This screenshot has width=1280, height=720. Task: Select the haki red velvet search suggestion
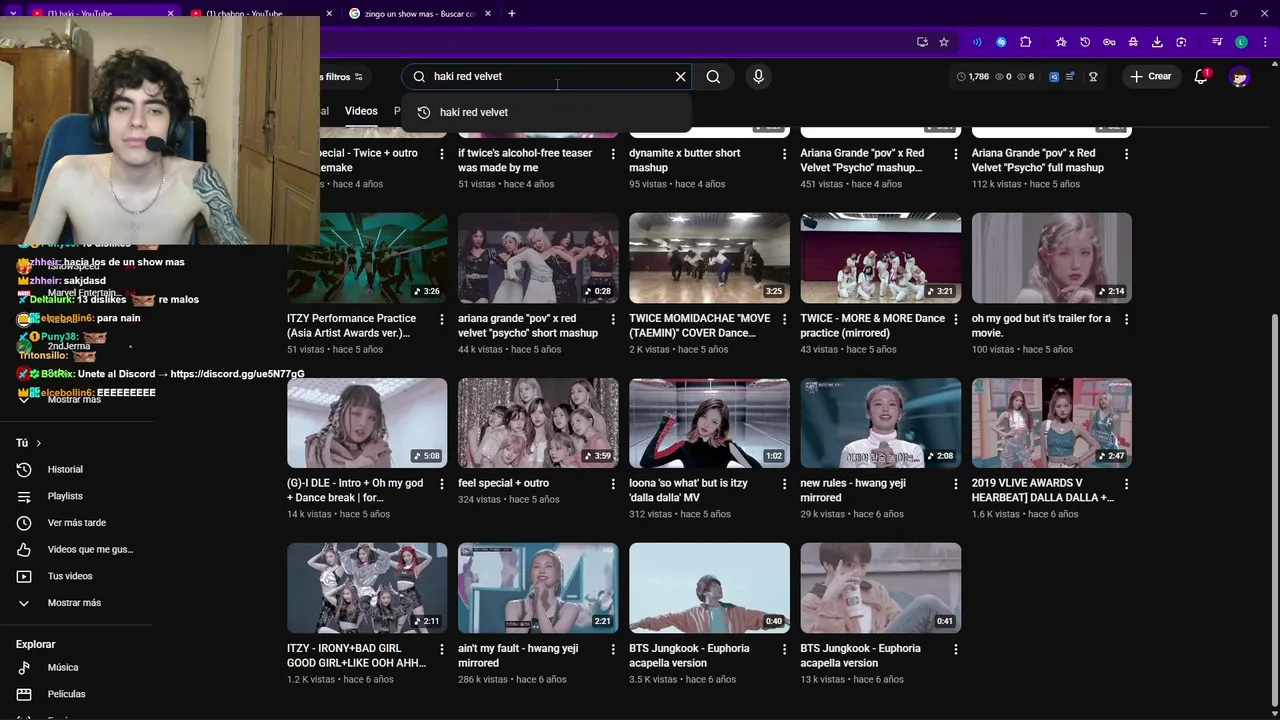click(546, 112)
